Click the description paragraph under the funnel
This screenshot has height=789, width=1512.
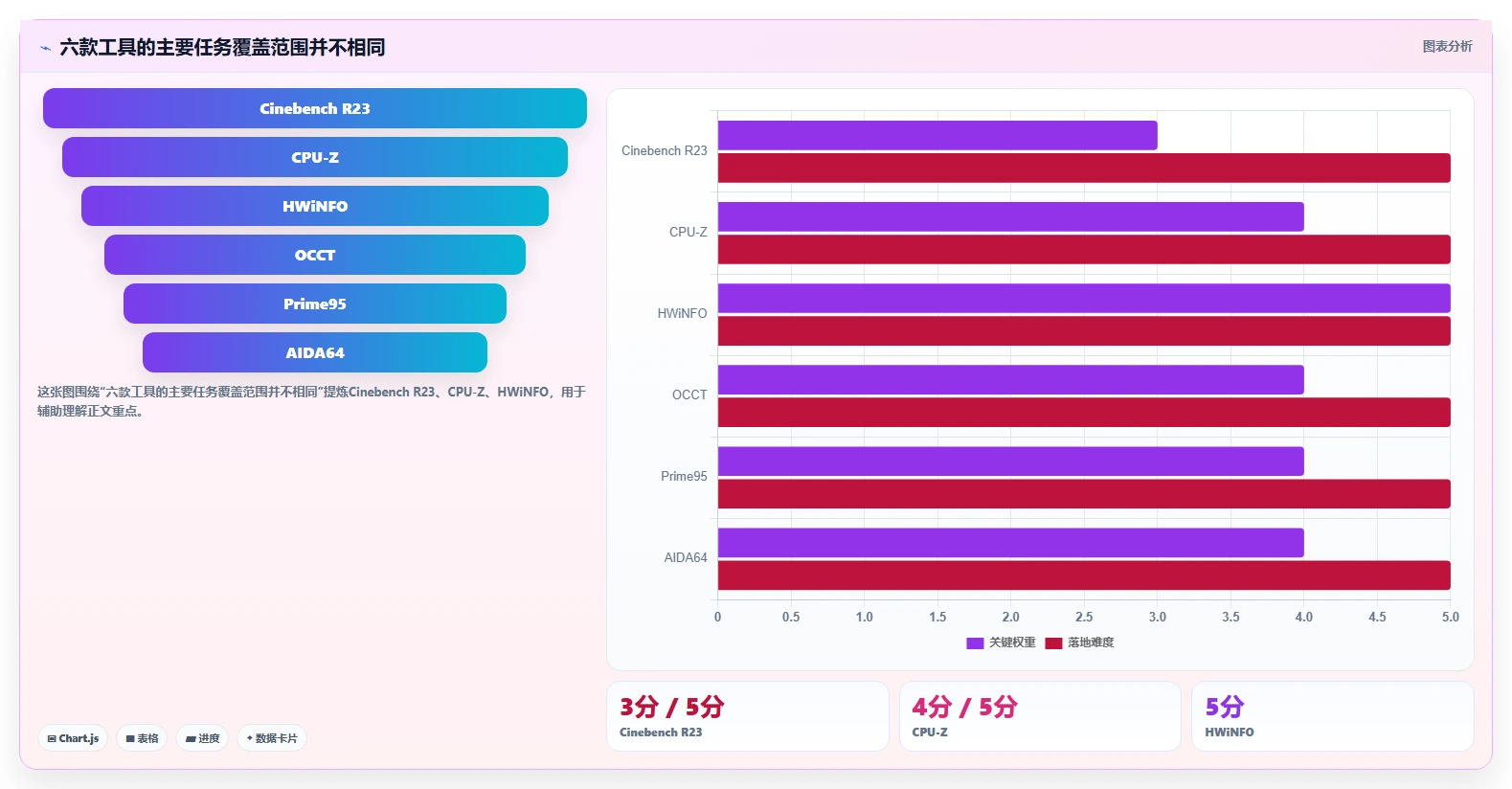point(312,401)
